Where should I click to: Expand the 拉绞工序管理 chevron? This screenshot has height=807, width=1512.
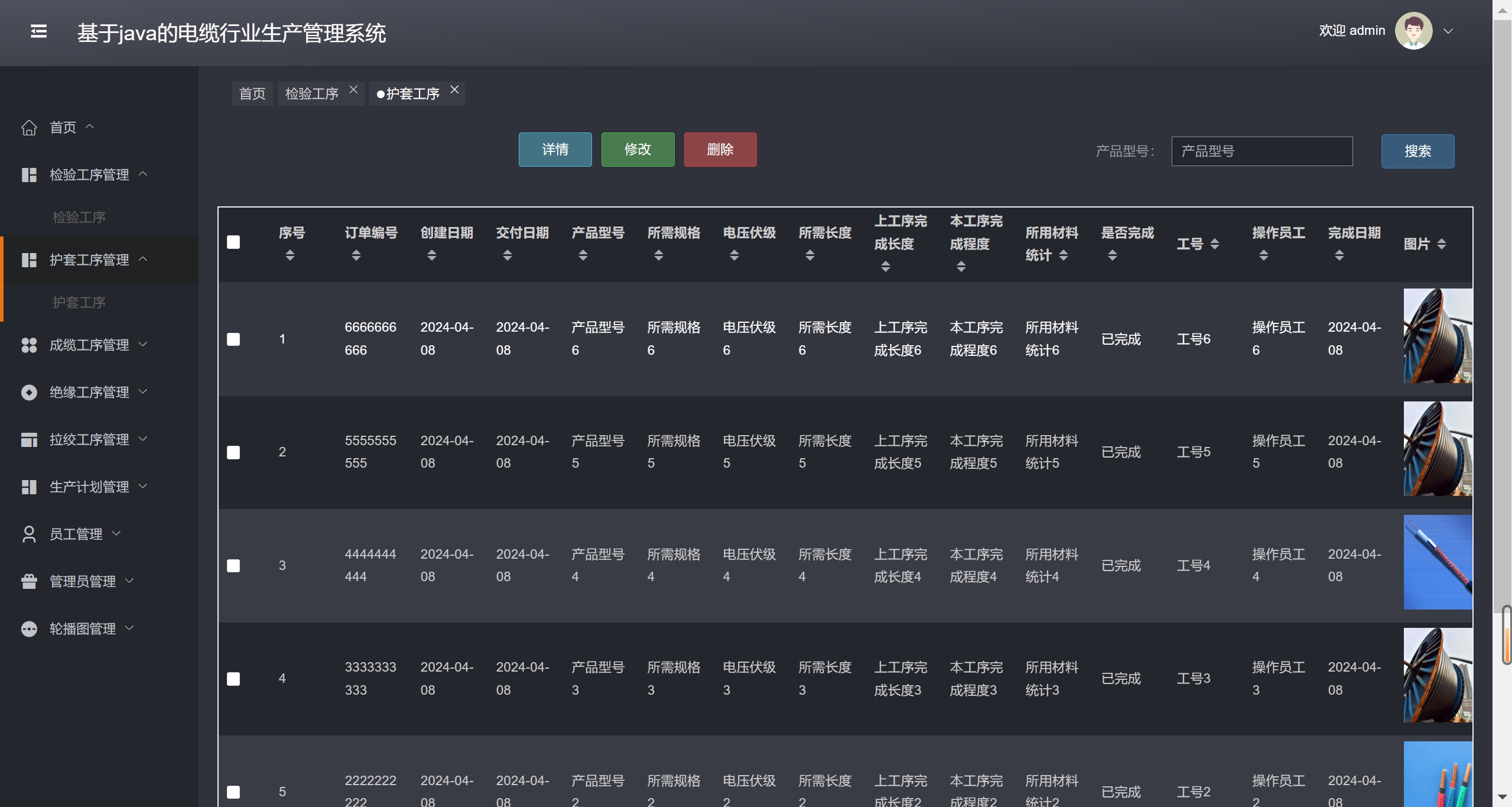point(143,439)
